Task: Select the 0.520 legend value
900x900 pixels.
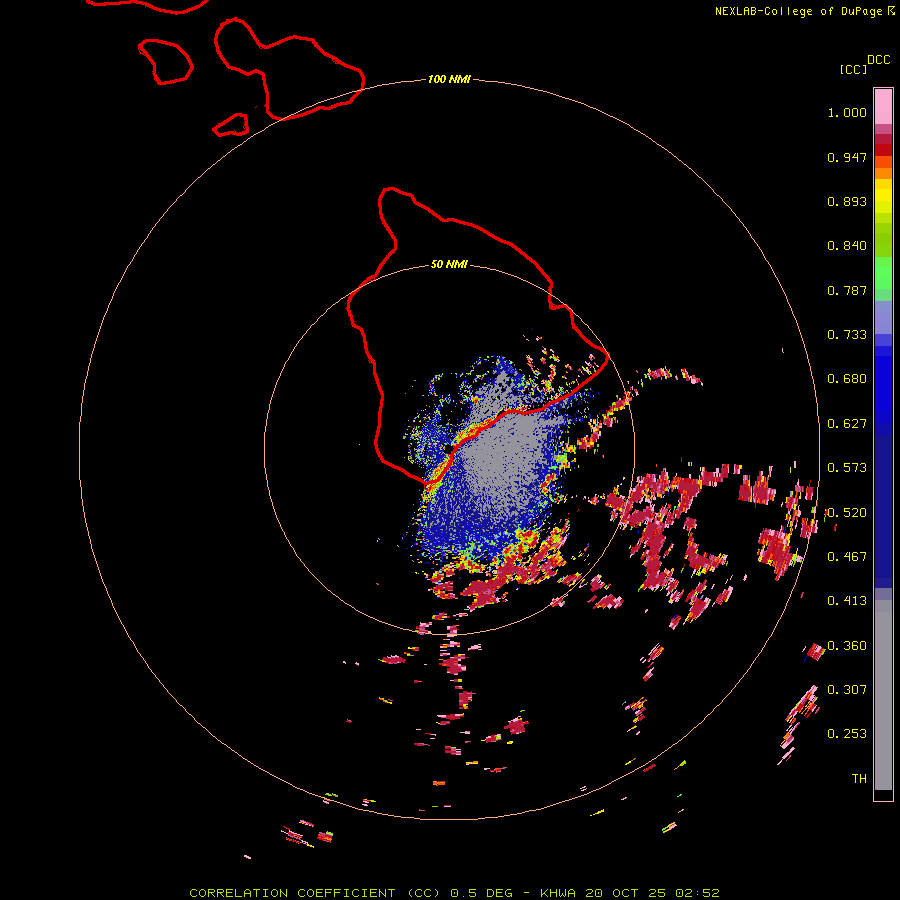Action: pos(847,513)
